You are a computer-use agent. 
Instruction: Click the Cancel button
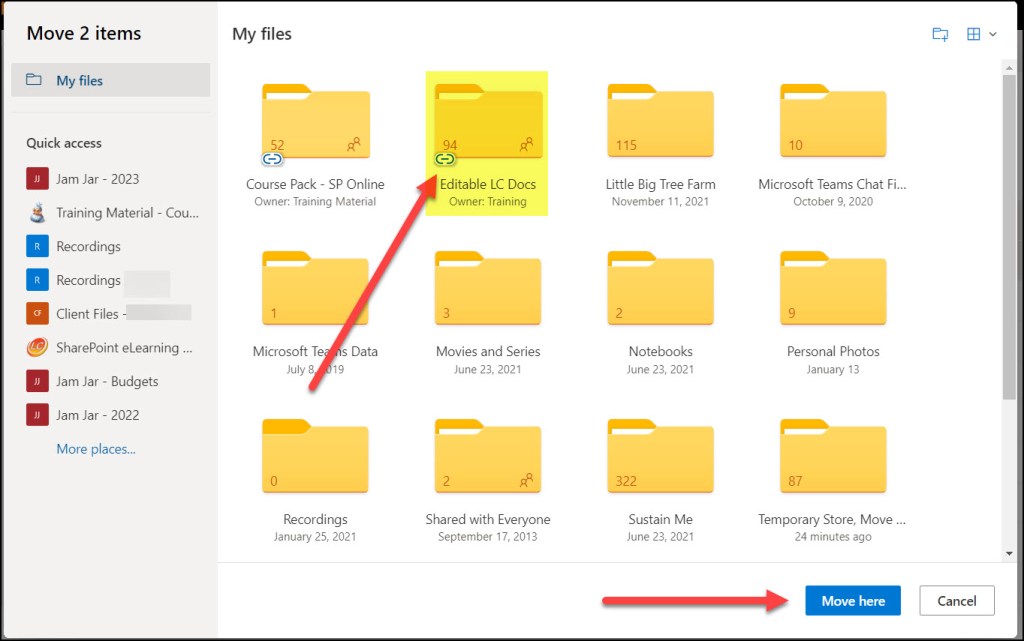click(x=956, y=600)
